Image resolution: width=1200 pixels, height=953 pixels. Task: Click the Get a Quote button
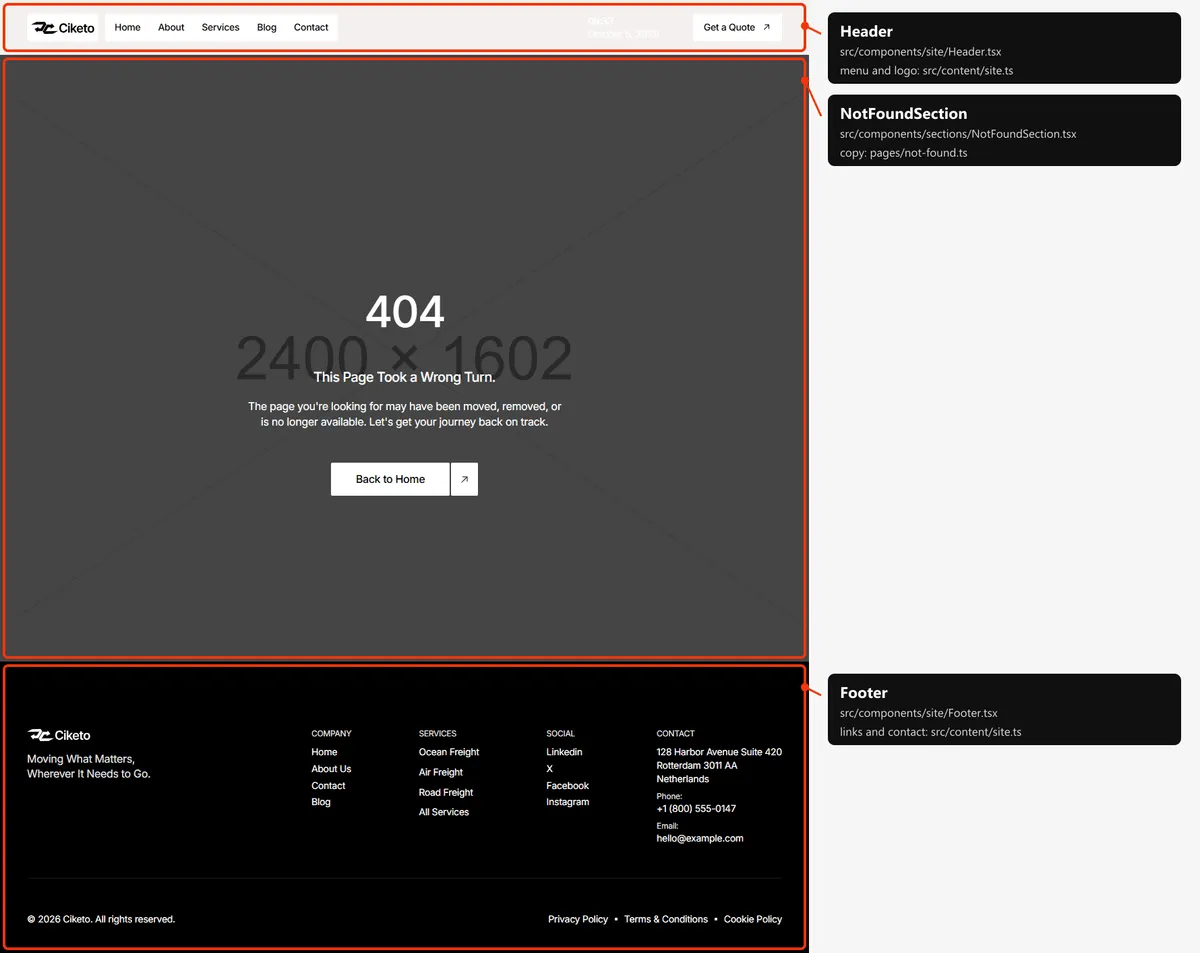737,28
